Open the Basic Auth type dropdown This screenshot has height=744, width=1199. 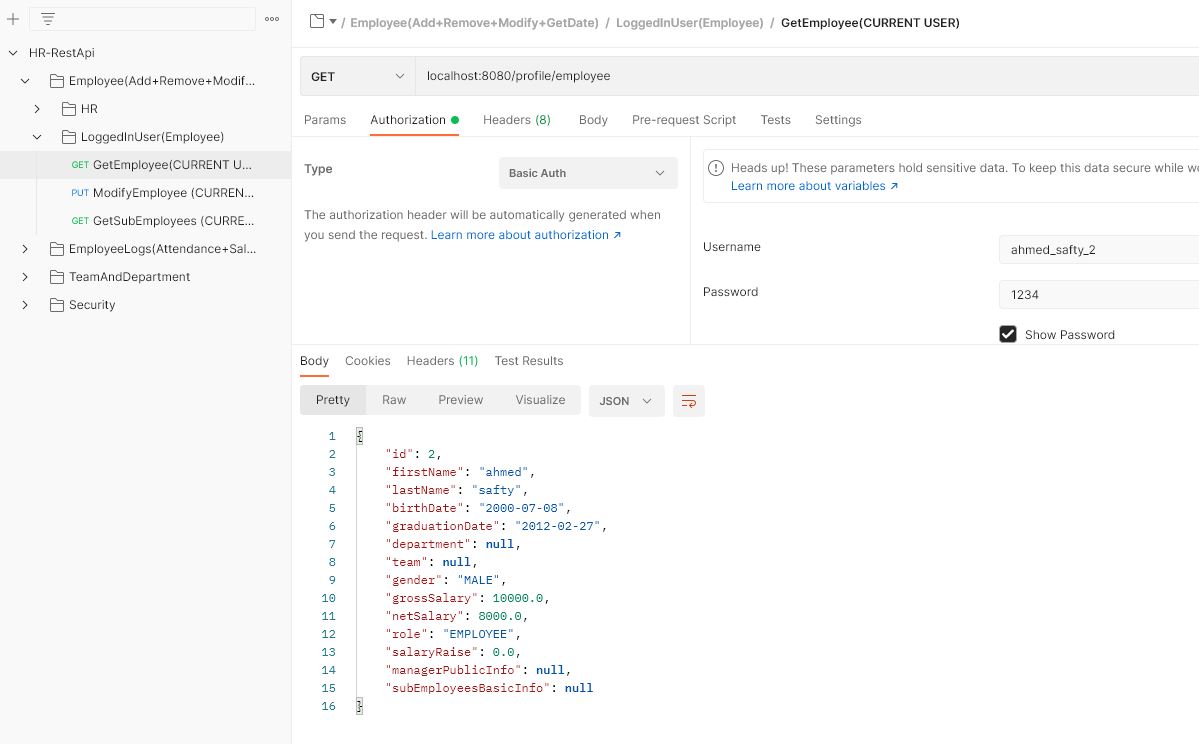point(588,173)
